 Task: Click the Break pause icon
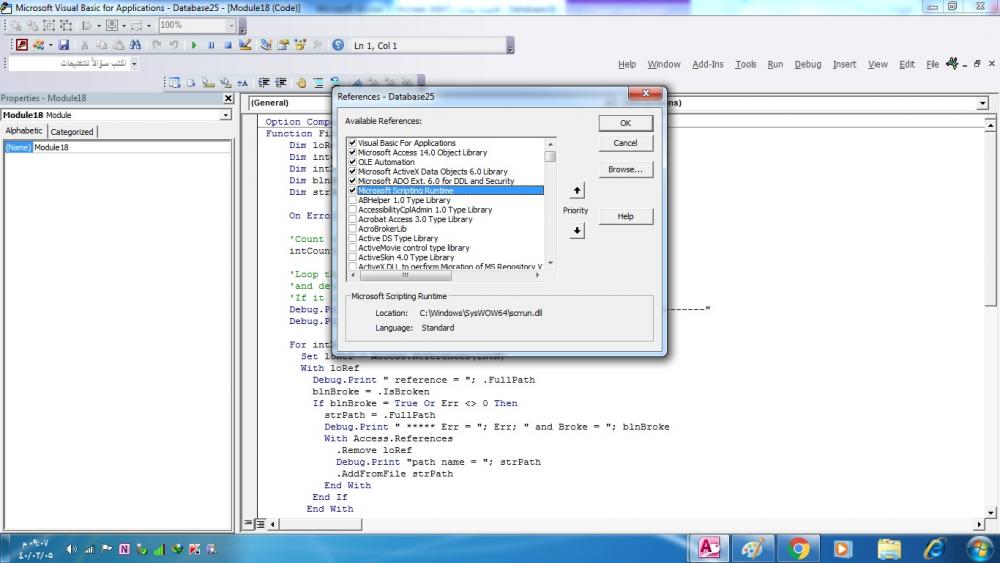211,45
